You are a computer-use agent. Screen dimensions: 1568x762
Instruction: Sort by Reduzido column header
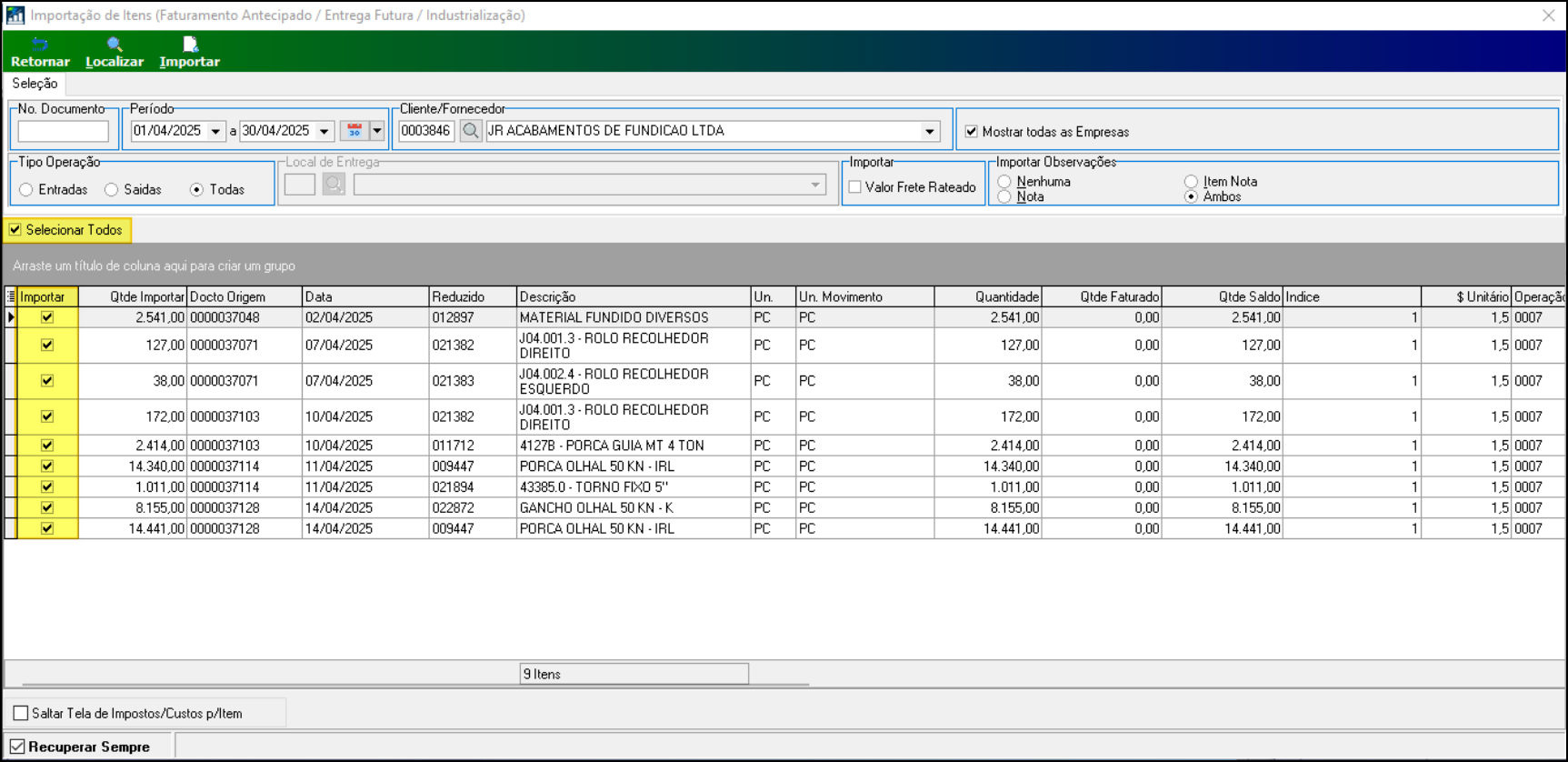pyautogui.click(x=473, y=296)
